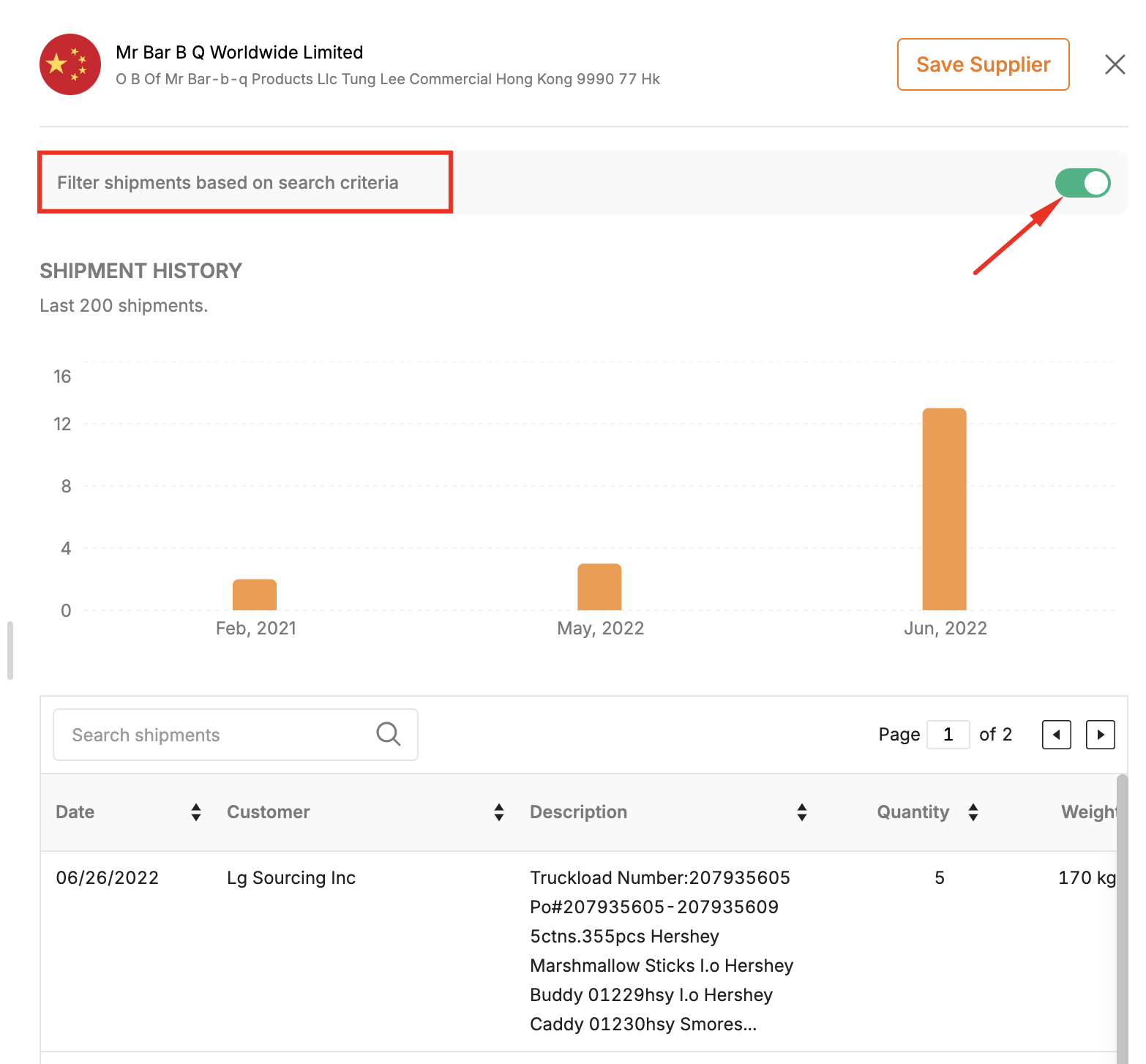Go to the previous shipments page
The width and height of the screenshot is (1146, 1064).
pyautogui.click(x=1056, y=735)
